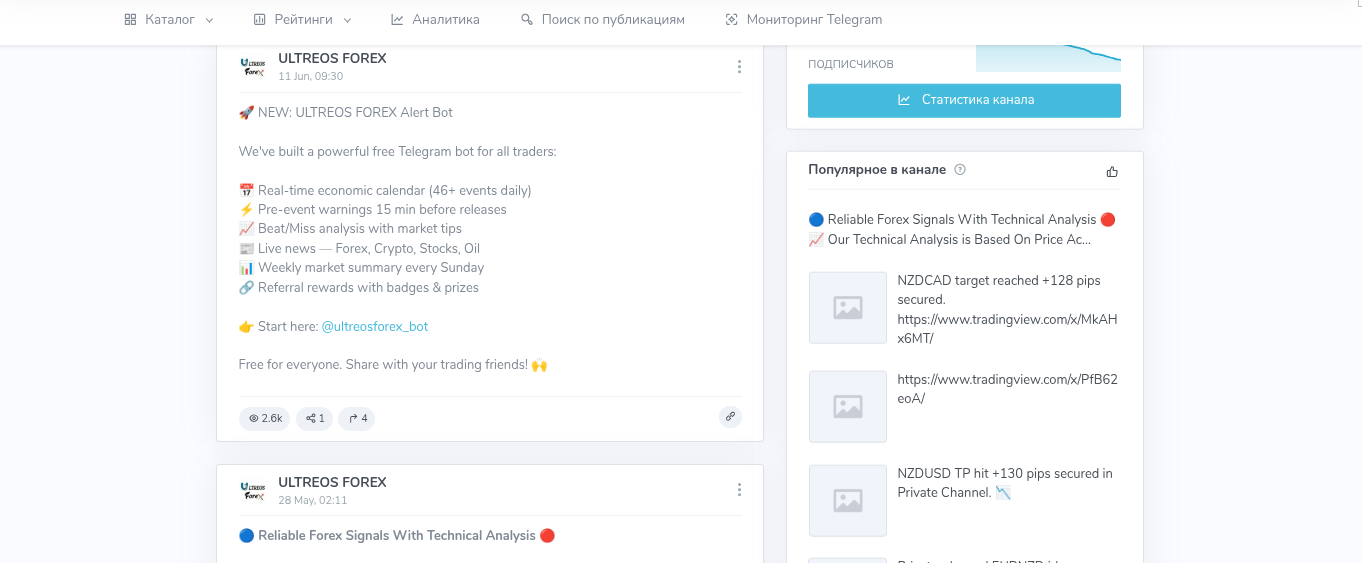
Task: Open the Аналитика menu item
Action: pos(435,20)
